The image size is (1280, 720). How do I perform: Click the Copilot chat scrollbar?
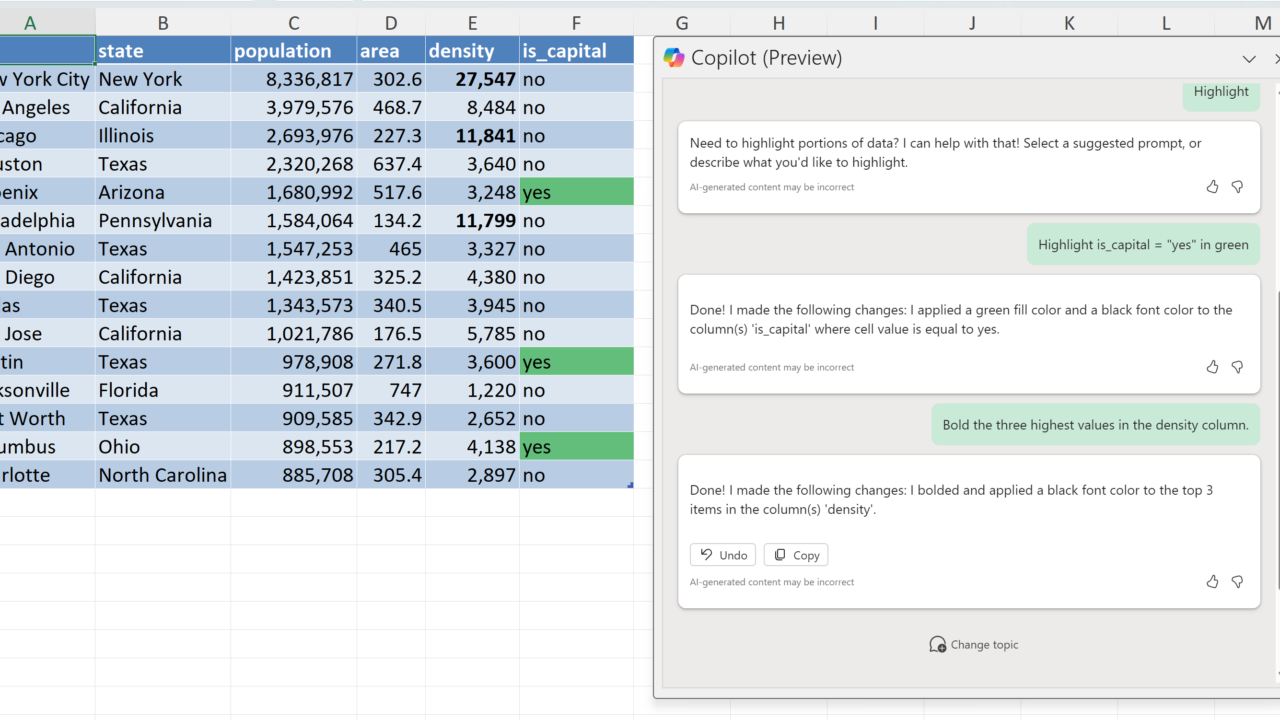[1276, 440]
